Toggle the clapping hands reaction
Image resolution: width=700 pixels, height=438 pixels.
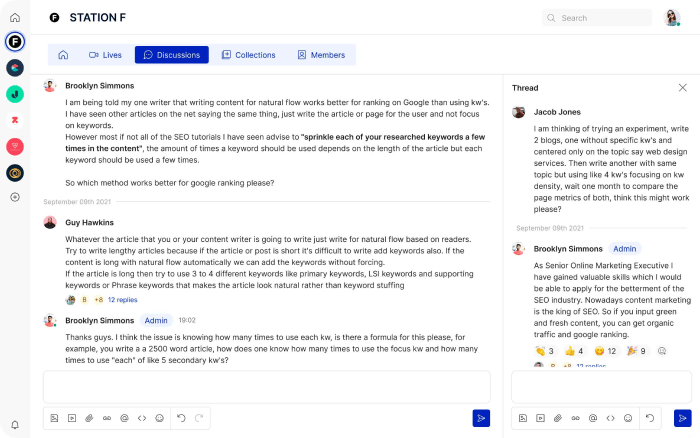[x=545, y=351]
